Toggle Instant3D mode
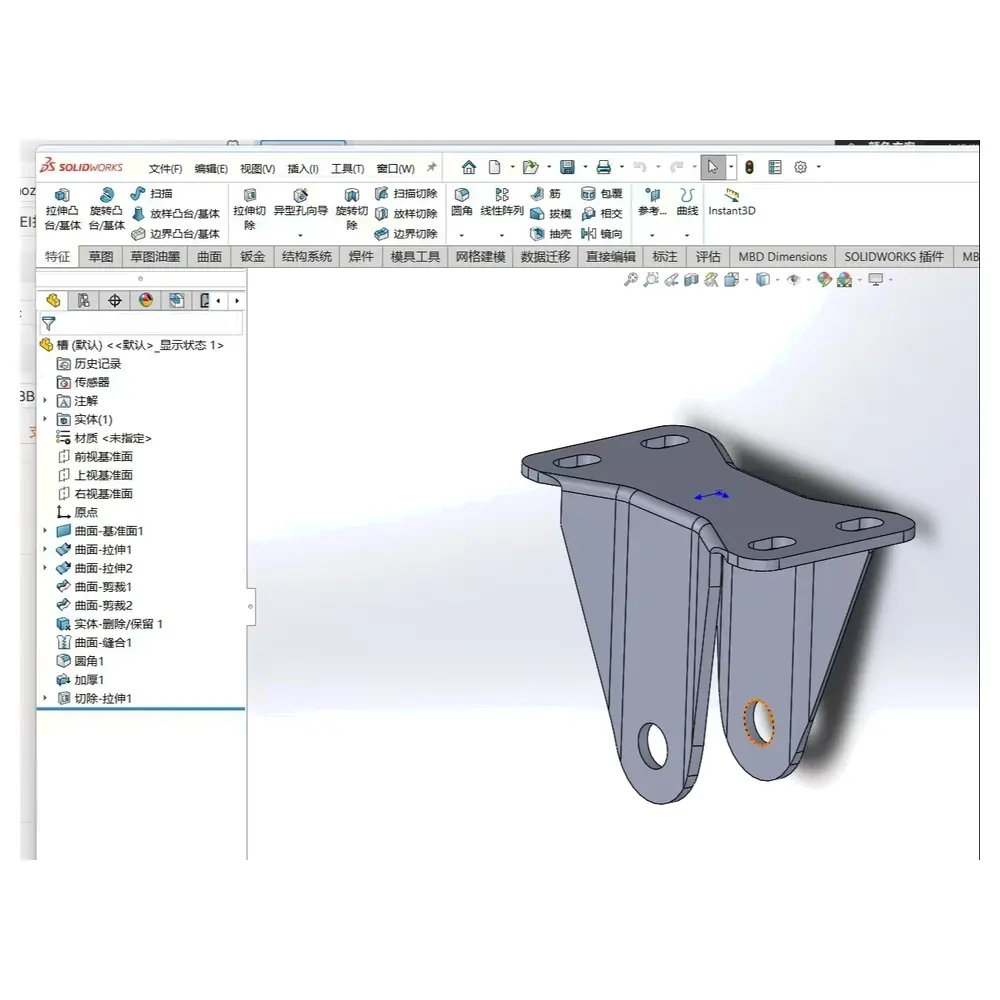The height and width of the screenshot is (1000, 1000). (732, 202)
